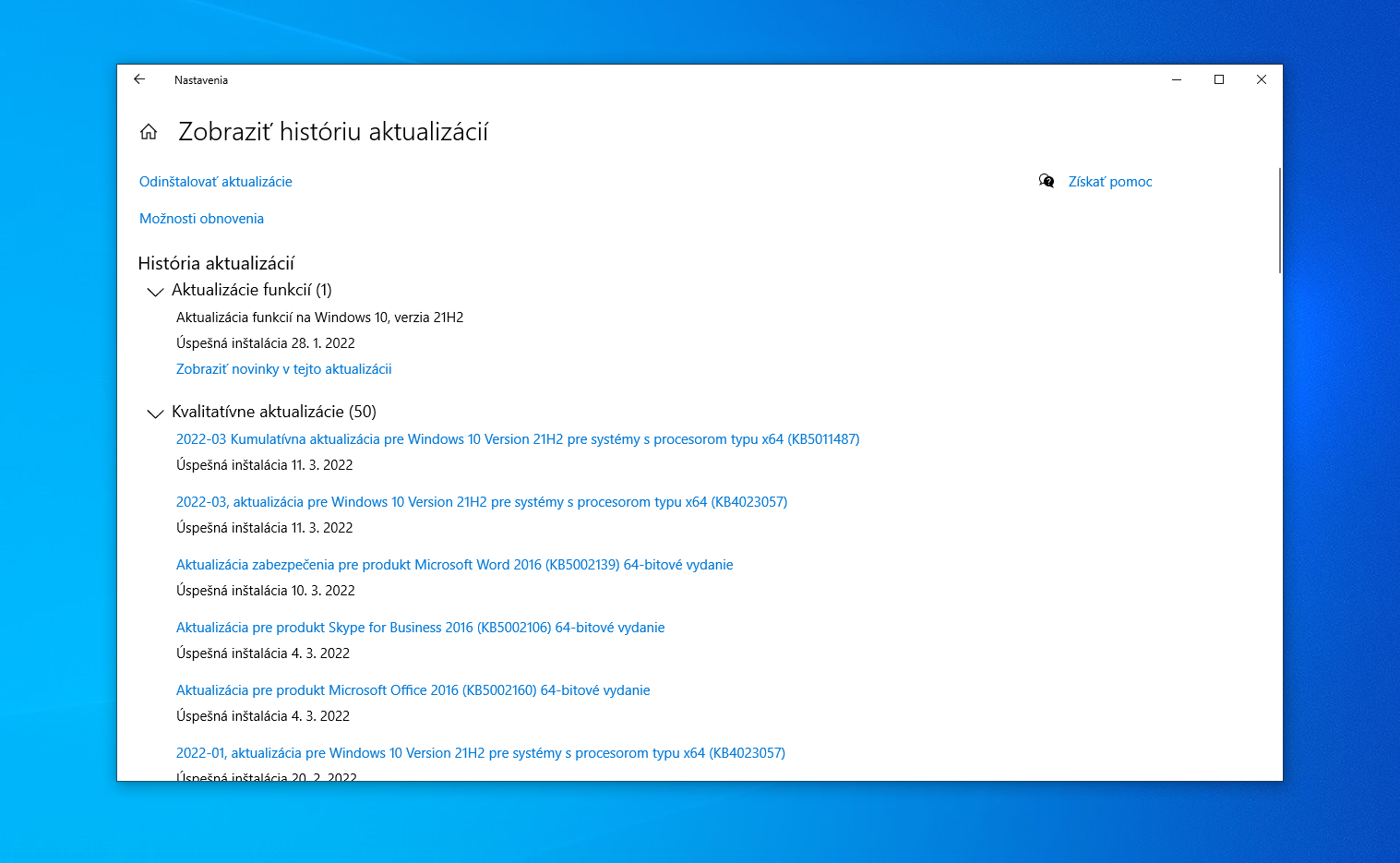This screenshot has height=863, width=1400.
Task: Click the Zobraziť históriu aktualizácií page title
Action: pyautogui.click(x=333, y=132)
